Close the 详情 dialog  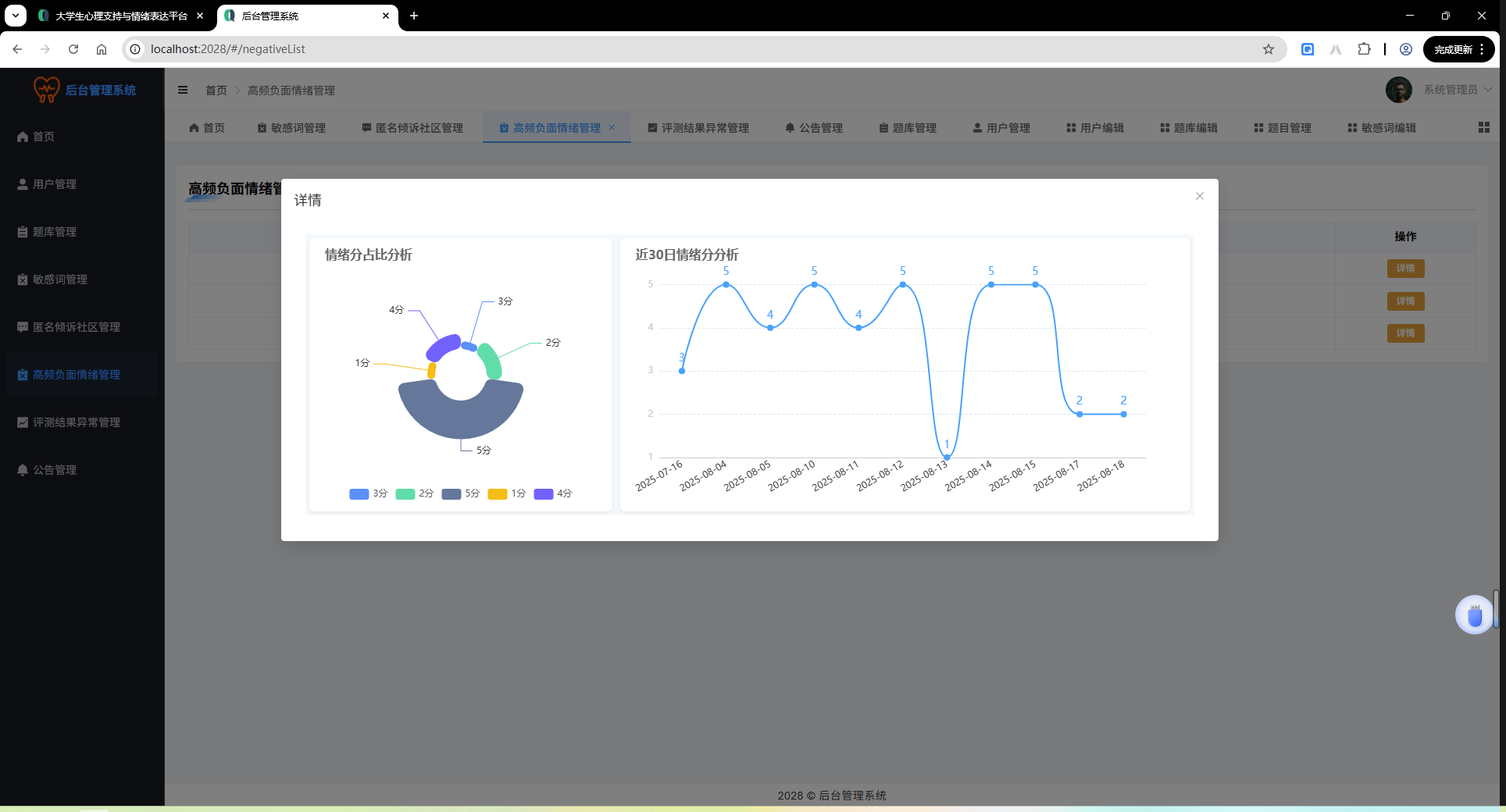(1199, 196)
